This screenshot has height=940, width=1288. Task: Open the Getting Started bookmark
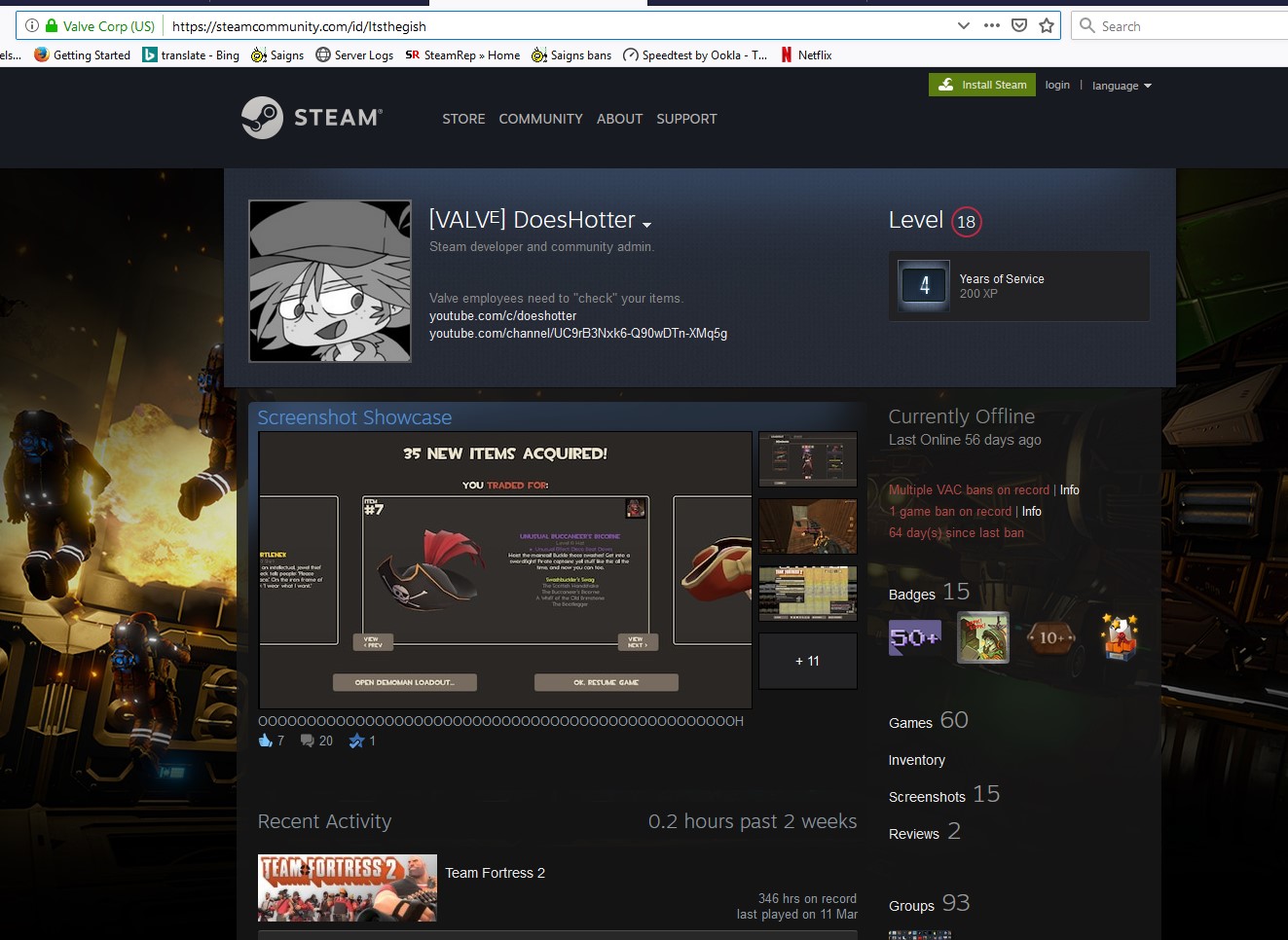click(82, 55)
